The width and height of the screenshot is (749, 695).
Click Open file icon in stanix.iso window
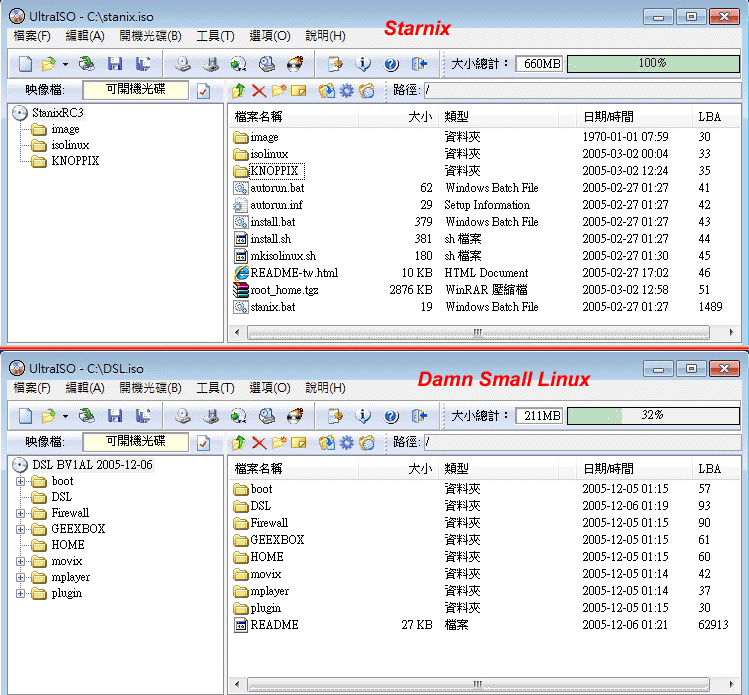click(x=48, y=64)
